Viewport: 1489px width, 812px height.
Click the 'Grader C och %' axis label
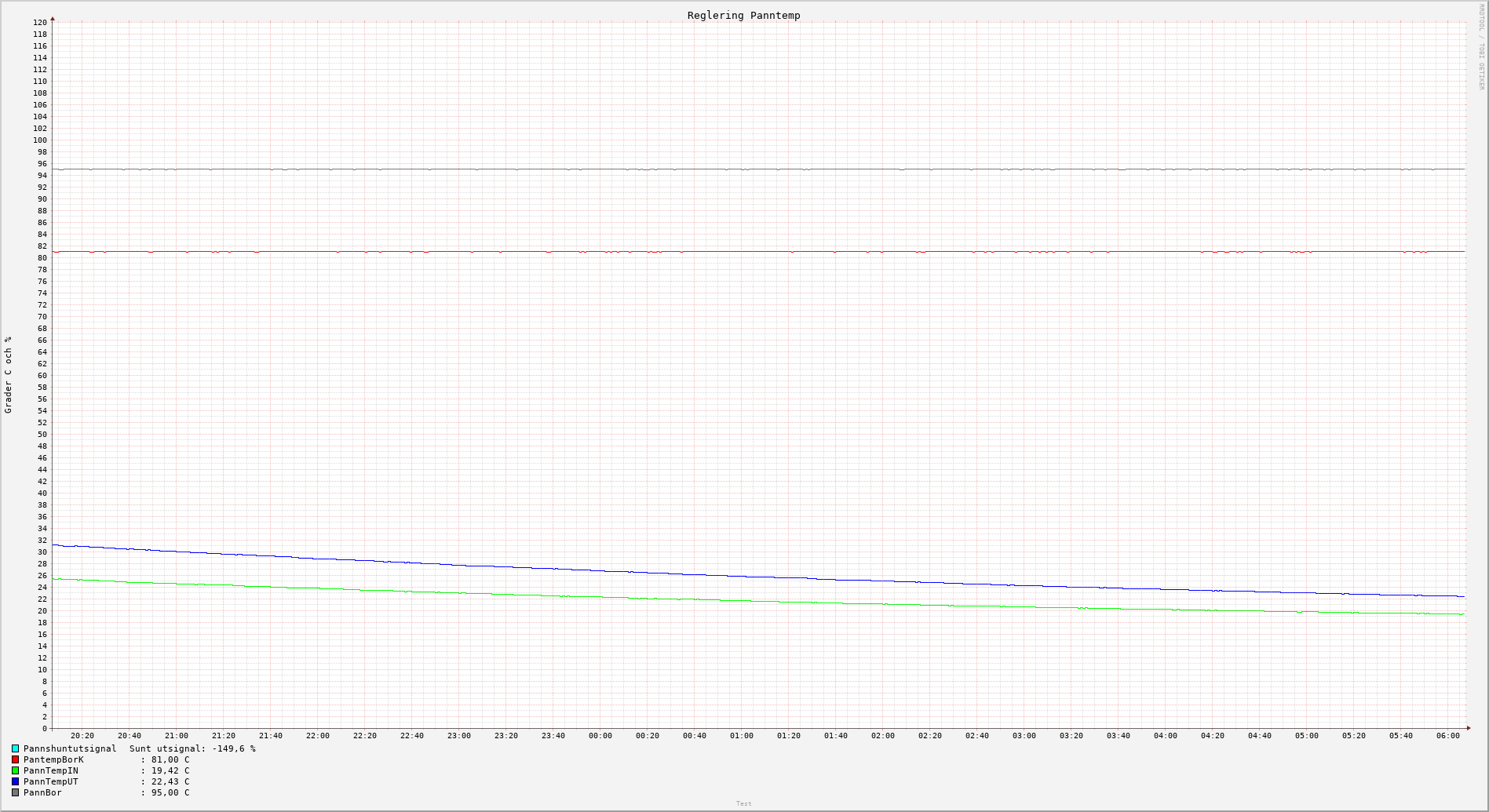click(9, 375)
